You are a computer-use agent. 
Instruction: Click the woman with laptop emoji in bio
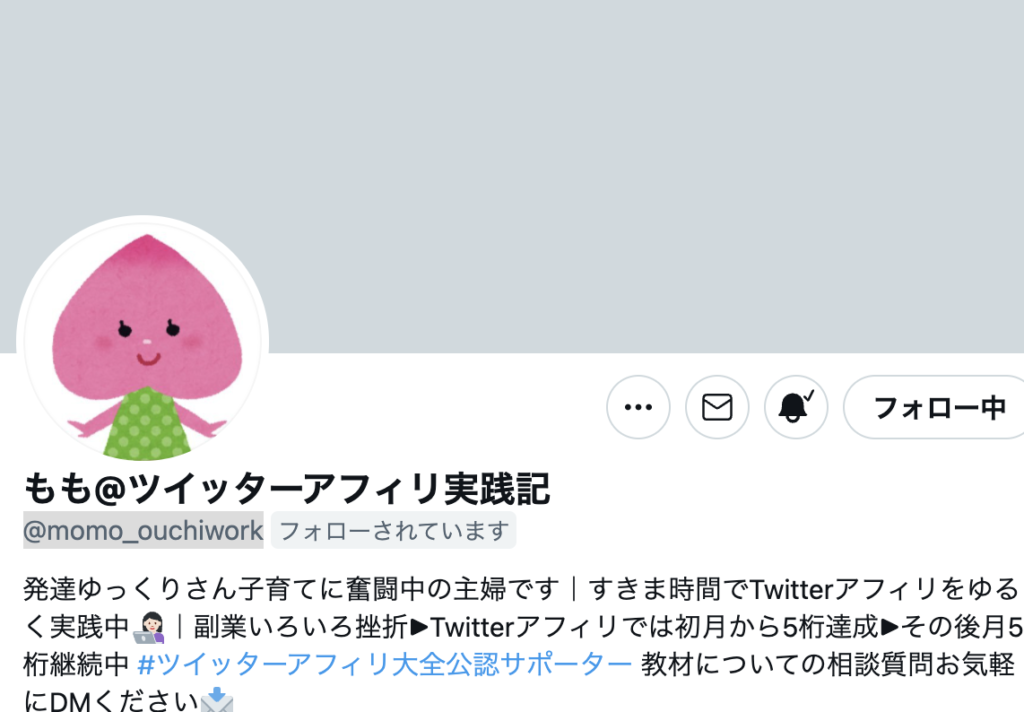coord(149,628)
